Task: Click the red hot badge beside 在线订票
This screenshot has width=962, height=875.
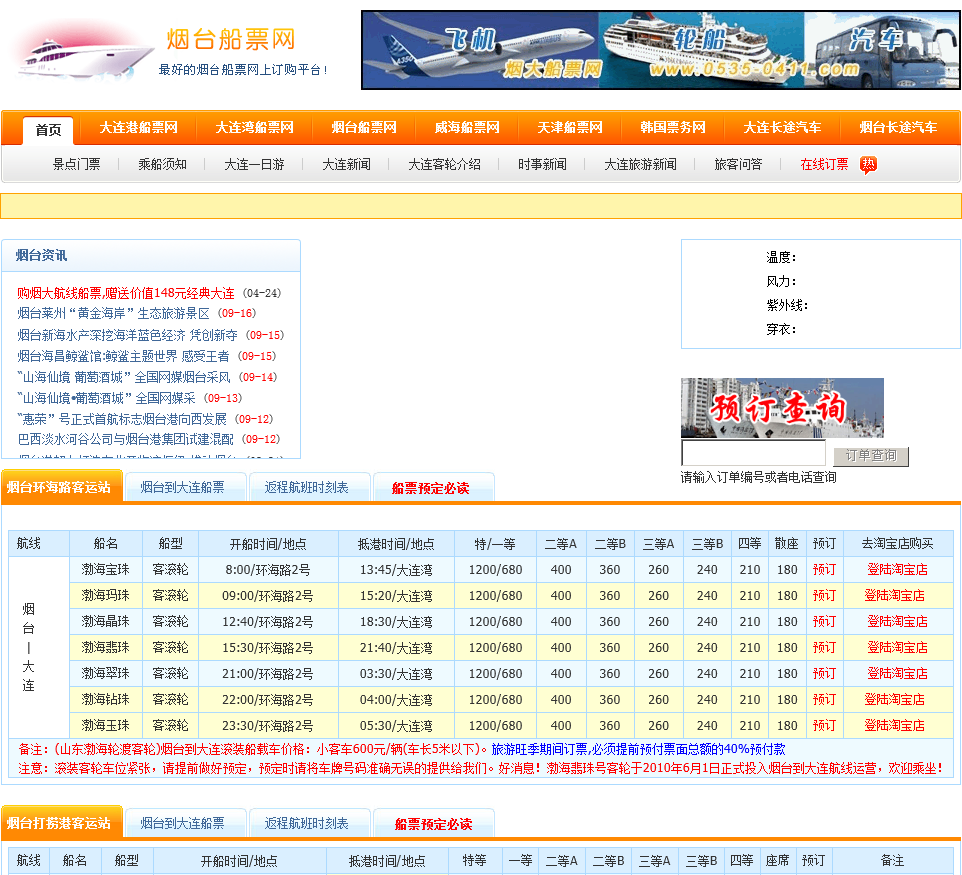Action: (868, 165)
